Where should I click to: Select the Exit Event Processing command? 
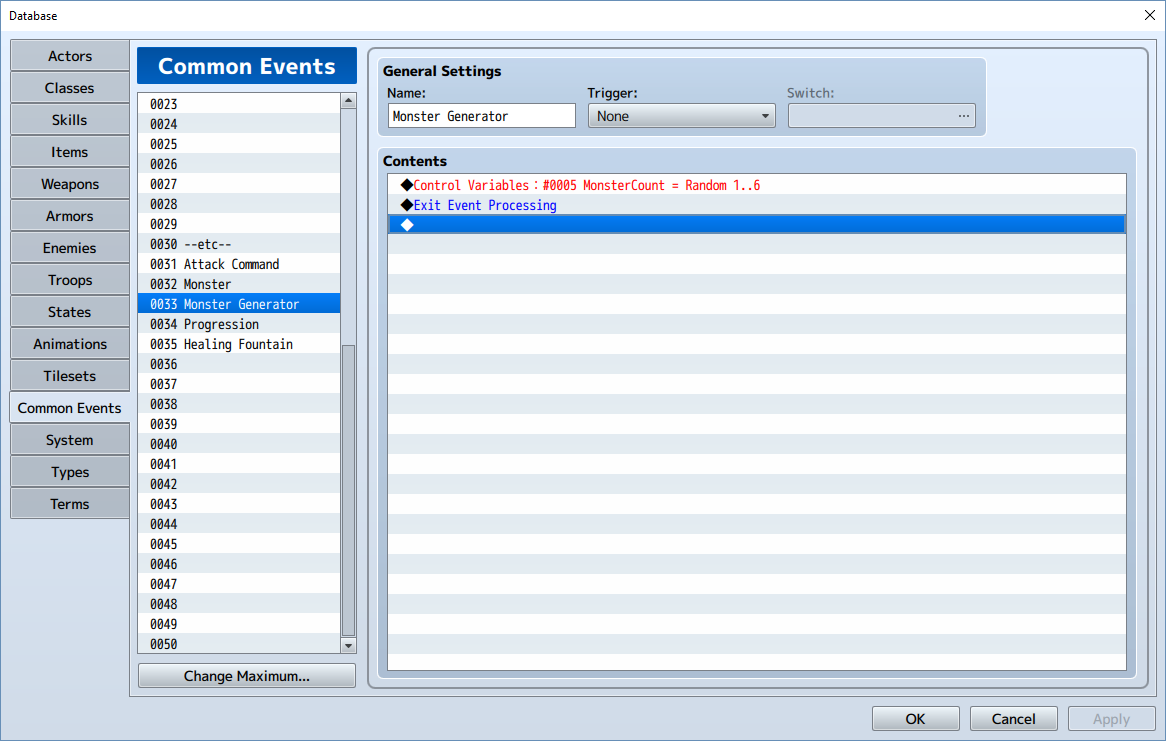757,205
